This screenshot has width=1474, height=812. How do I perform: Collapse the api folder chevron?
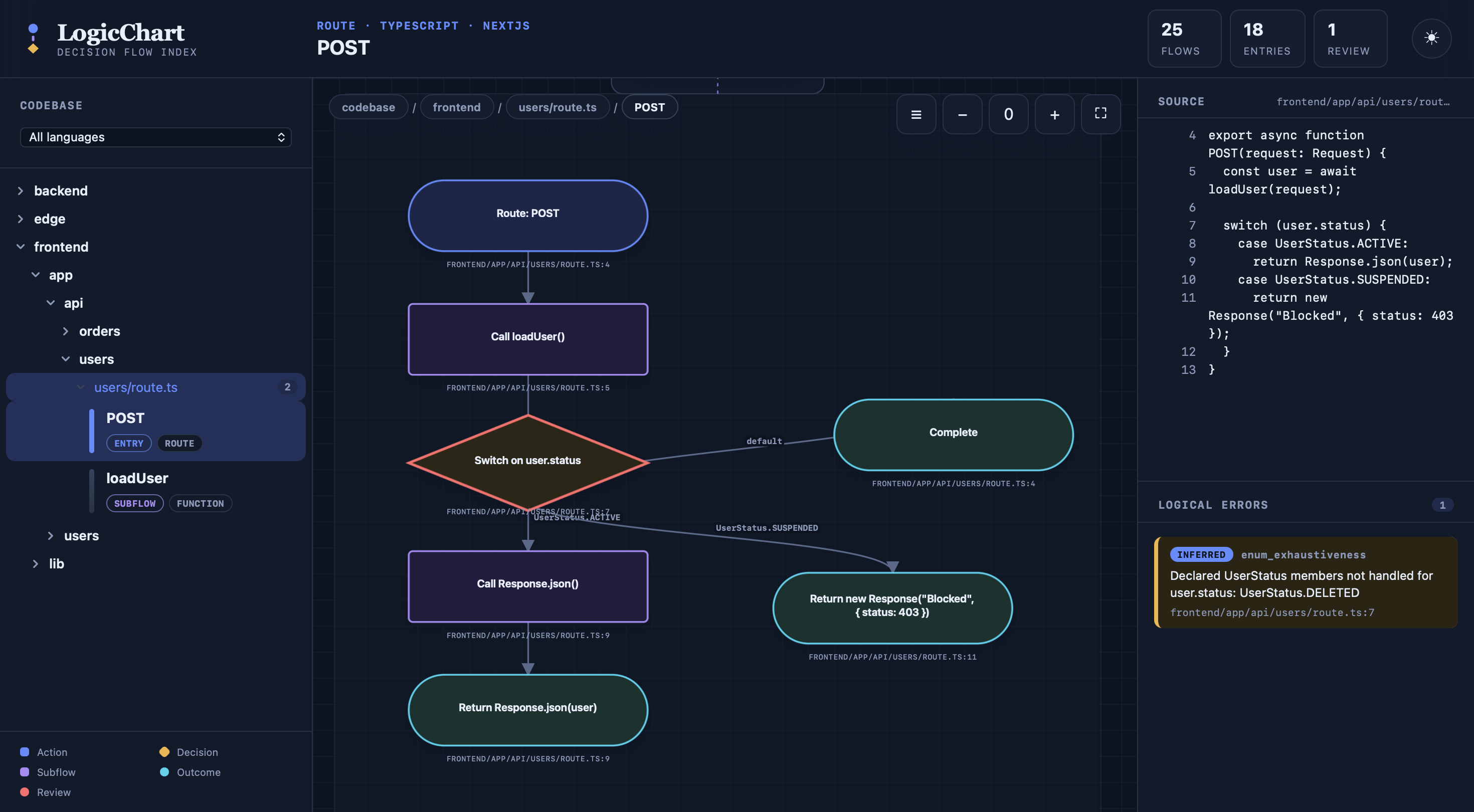[50, 303]
